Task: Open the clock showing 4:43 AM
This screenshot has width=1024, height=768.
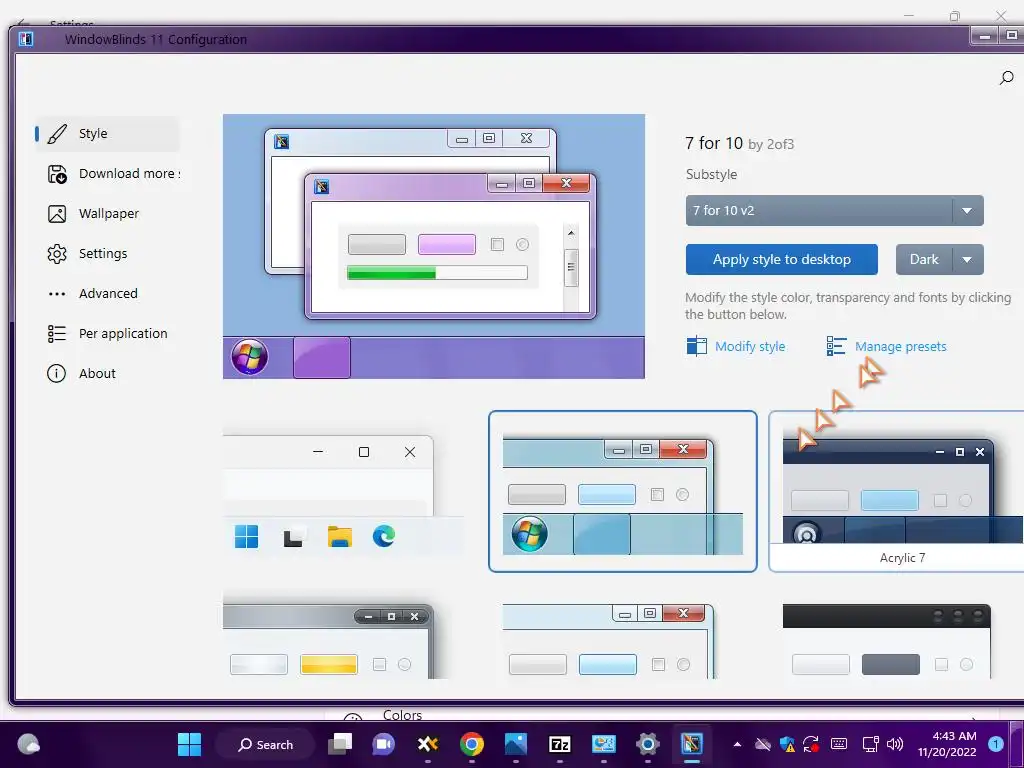Action: (947, 744)
